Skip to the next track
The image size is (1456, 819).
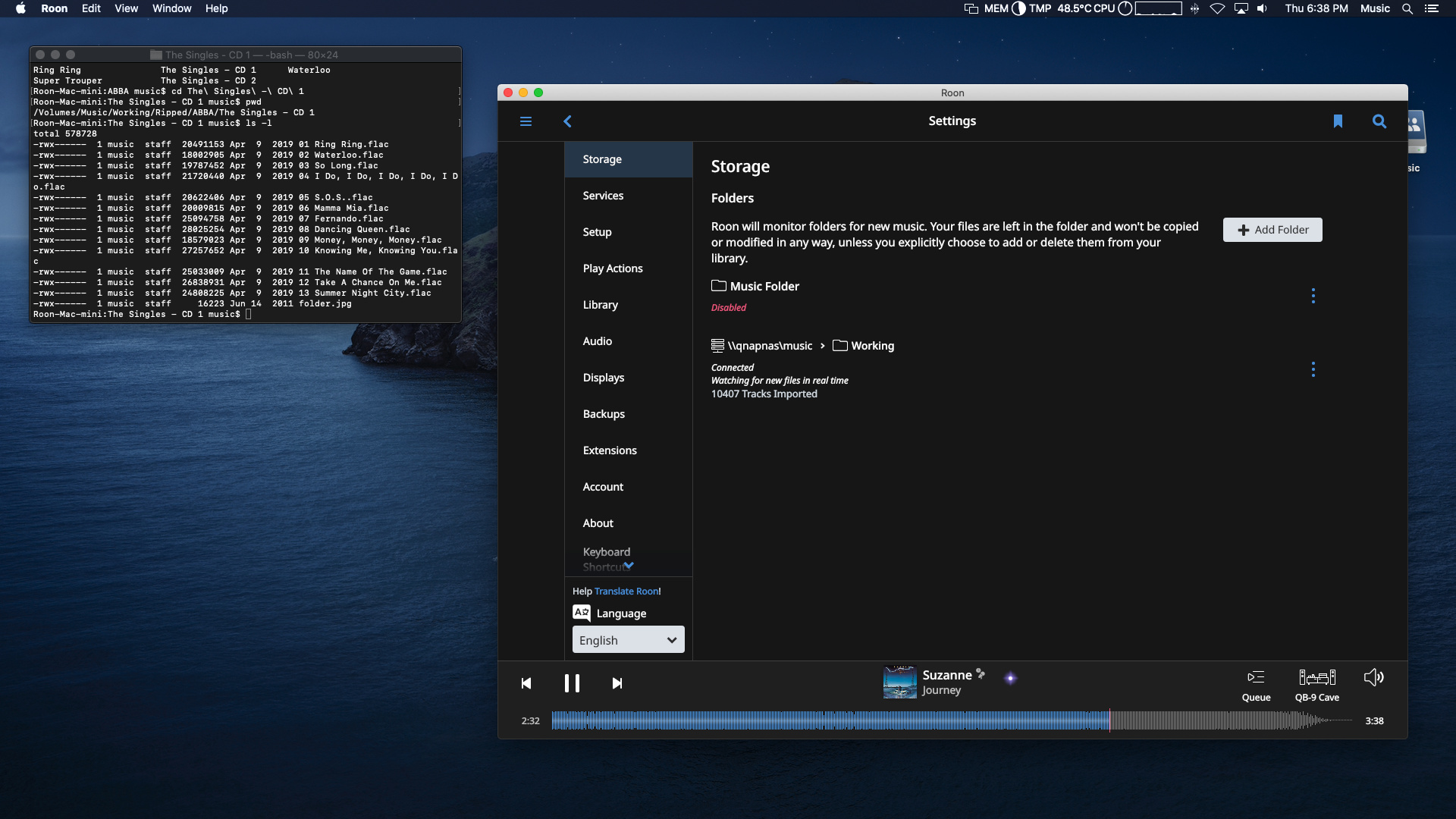pos(617,683)
